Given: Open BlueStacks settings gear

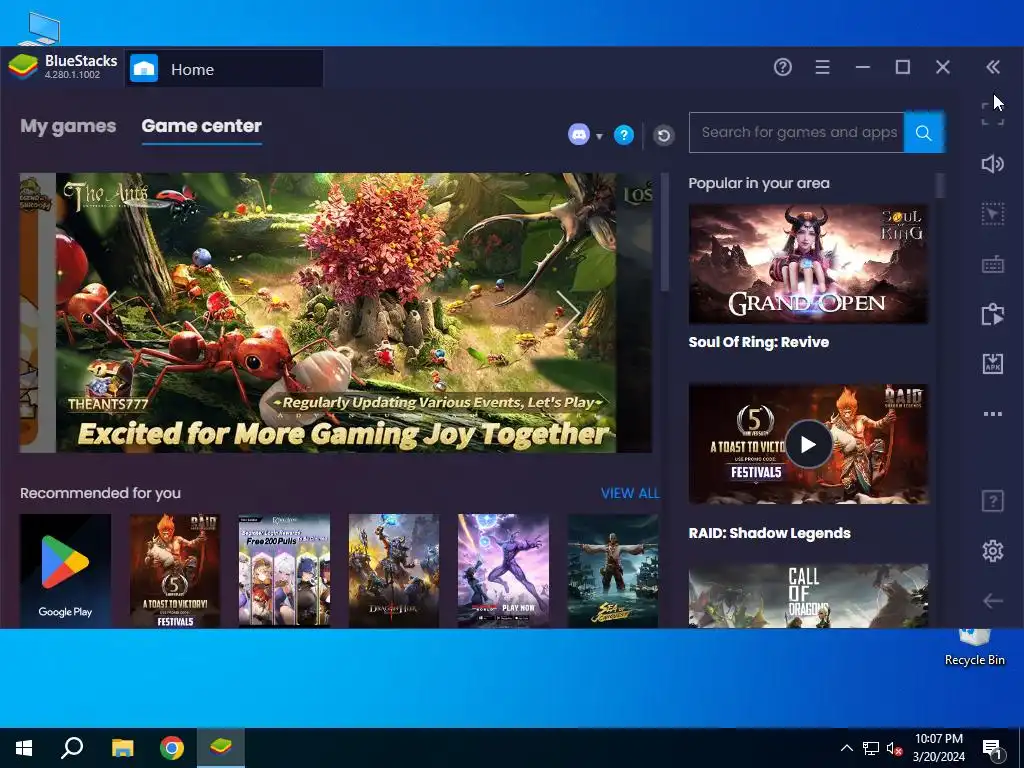Looking at the screenshot, I should click(993, 551).
